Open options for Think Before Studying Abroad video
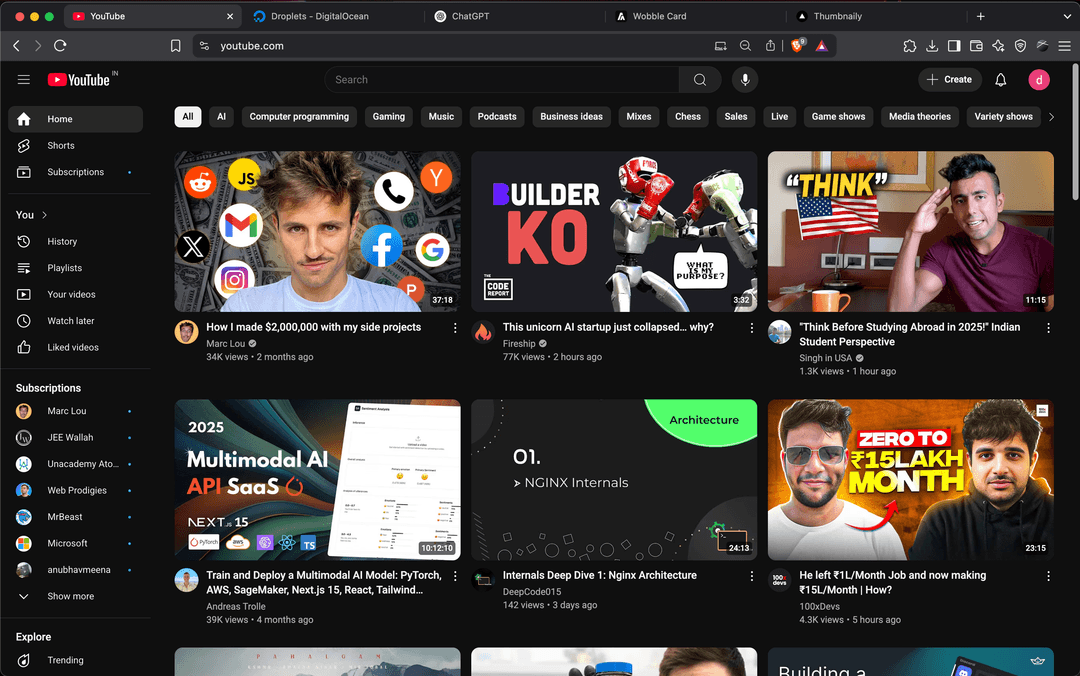This screenshot has width=1080, height=676. [1048, 328]
